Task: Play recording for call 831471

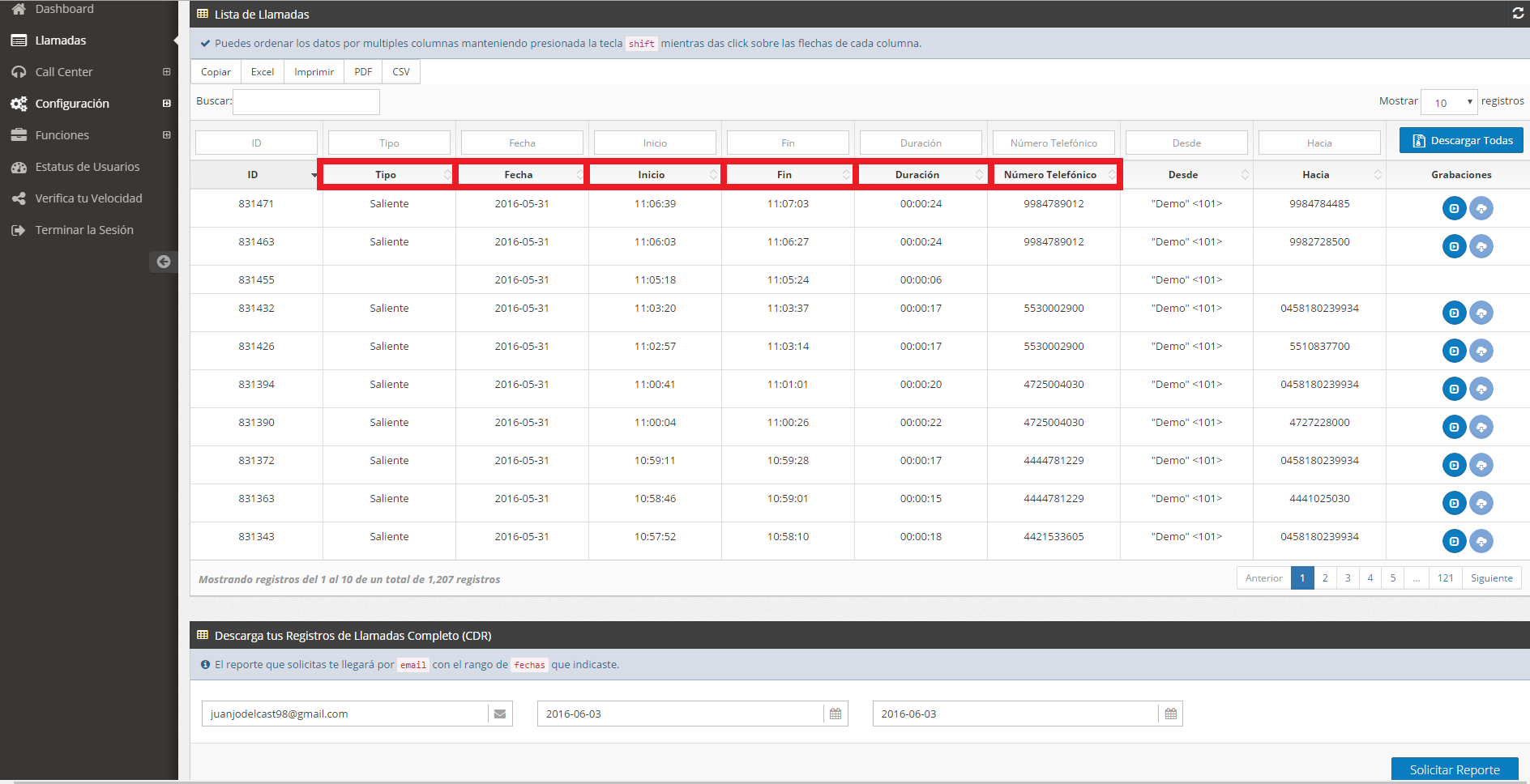Action: (1455, 208)
